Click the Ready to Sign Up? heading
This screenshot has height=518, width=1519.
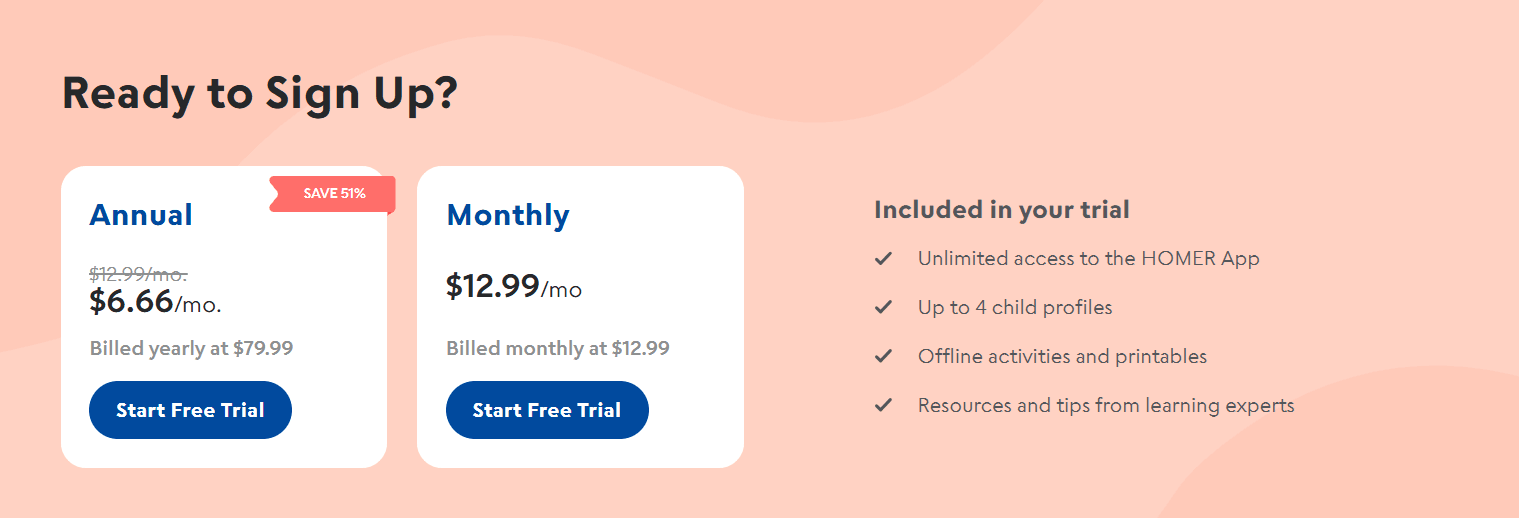click(259, 93)
